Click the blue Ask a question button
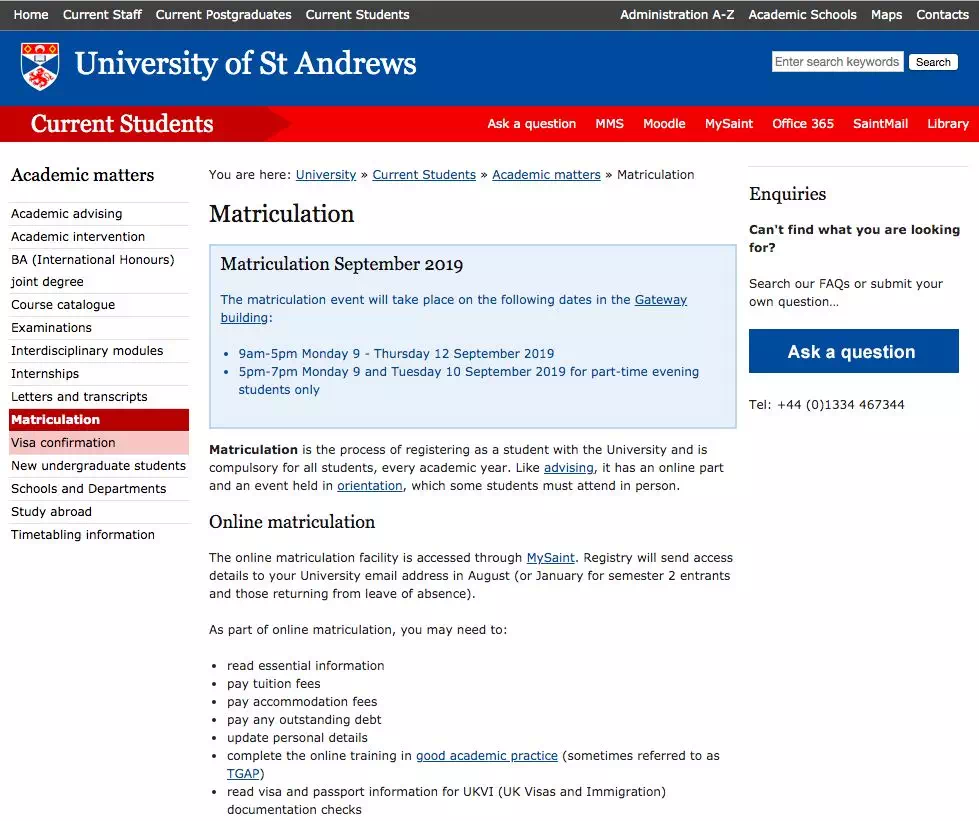The image size is (979, 821). click(854, 351)
